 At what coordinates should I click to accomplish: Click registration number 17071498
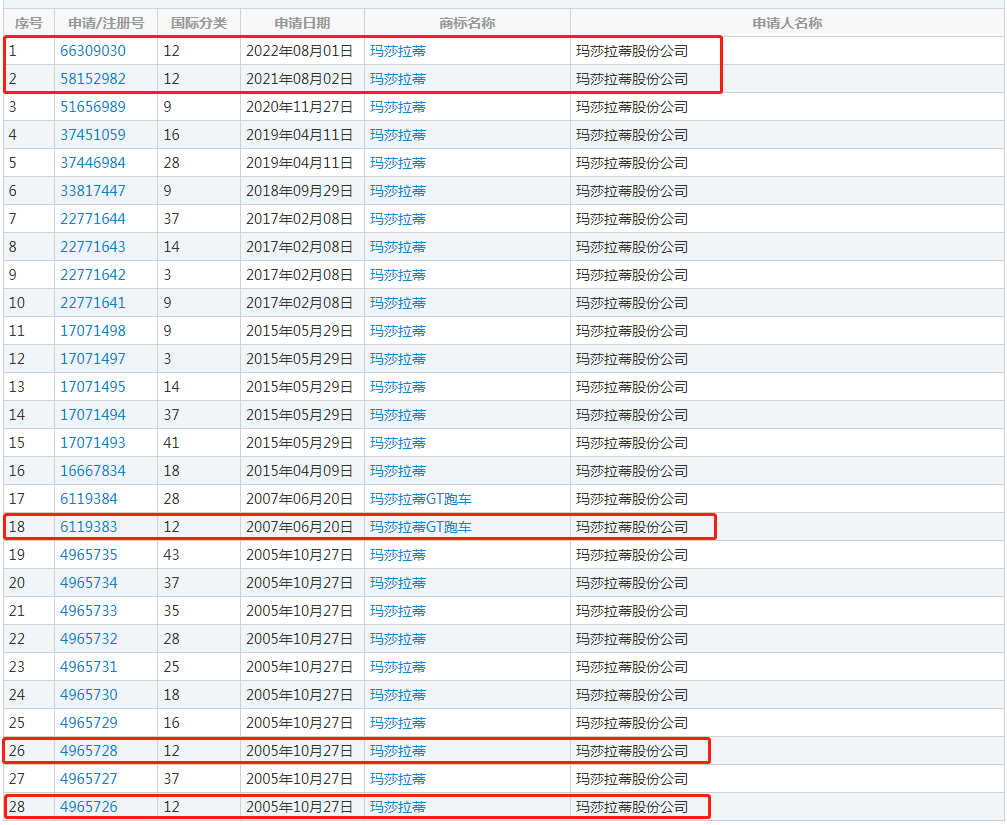93,331
